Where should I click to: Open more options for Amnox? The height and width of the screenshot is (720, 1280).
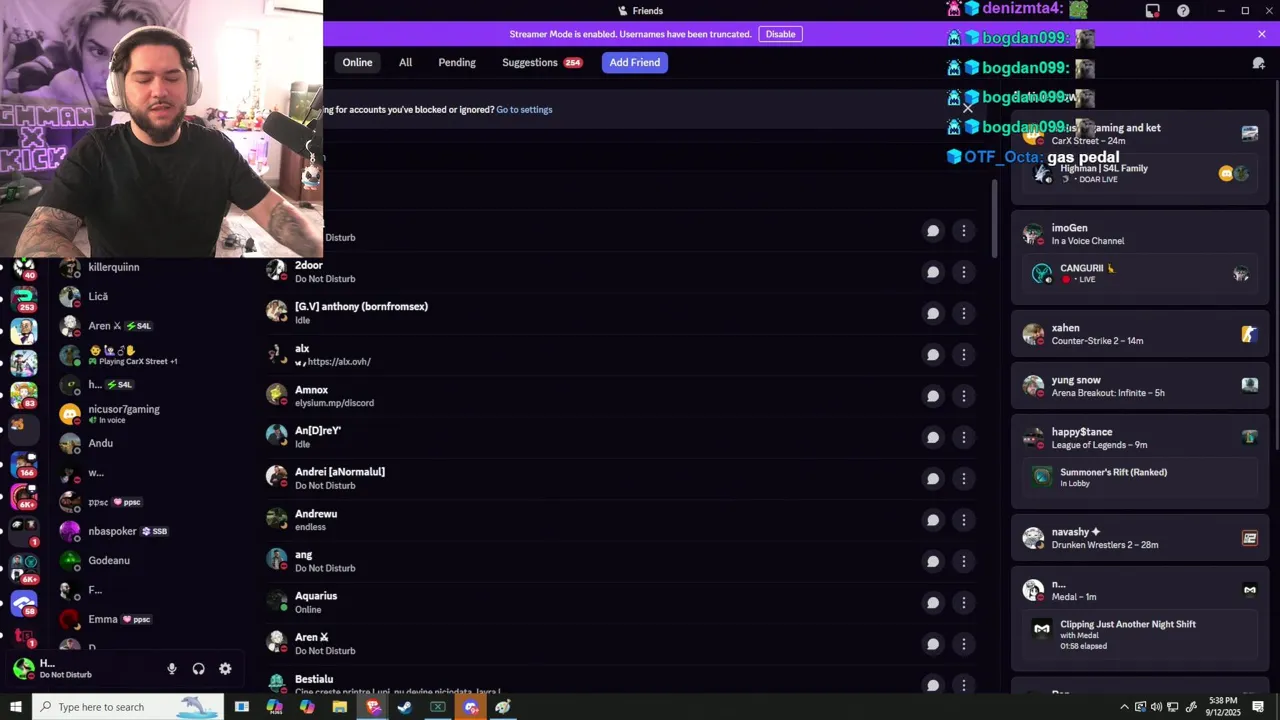964,396
